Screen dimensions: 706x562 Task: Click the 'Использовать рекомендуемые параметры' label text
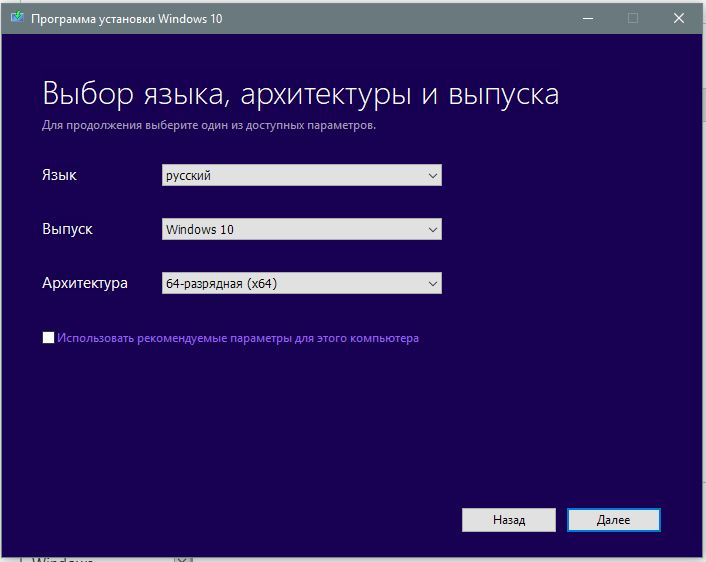click(238, 338)
